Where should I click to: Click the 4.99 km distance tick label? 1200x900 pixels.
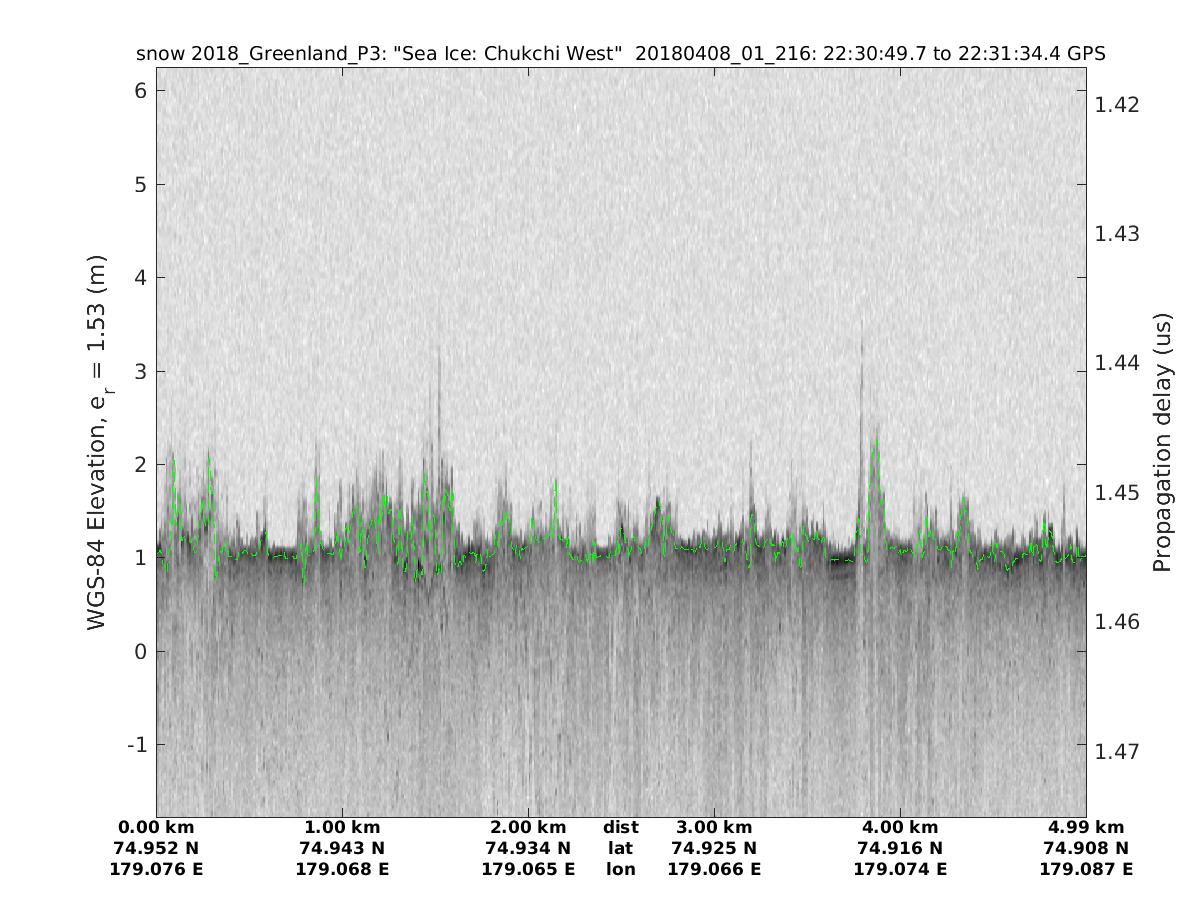[x=1086, y=828]
